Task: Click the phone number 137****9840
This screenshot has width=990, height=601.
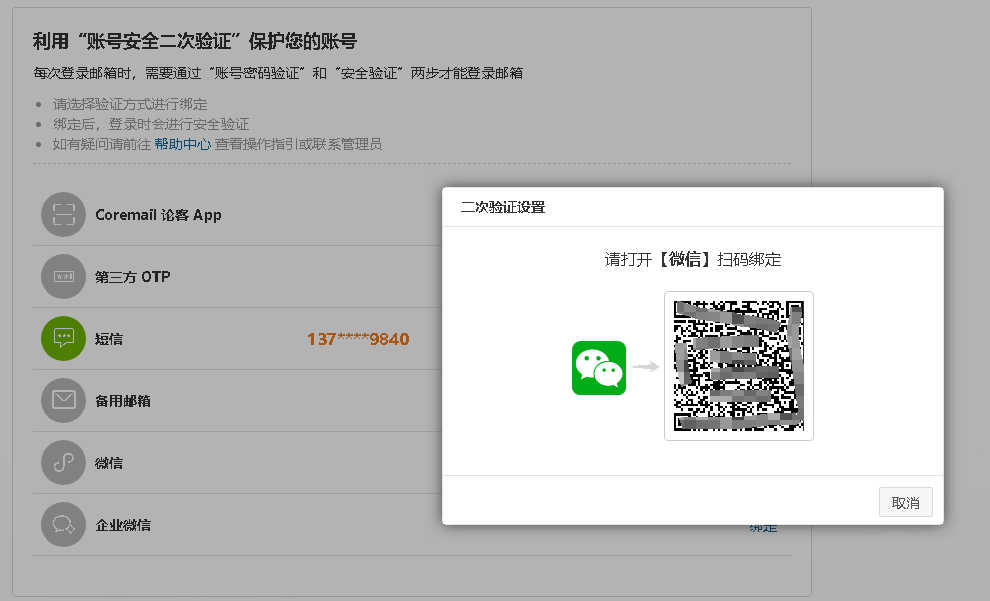Action: tap(358, 339)
